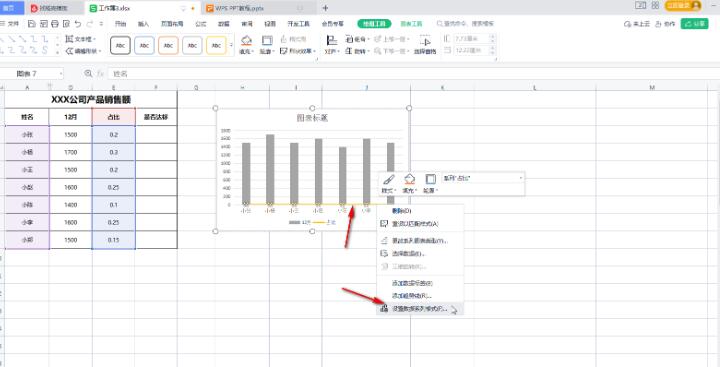
Task: Switch to the 页面布局 ribbon tab
Action: pos(172,24)
